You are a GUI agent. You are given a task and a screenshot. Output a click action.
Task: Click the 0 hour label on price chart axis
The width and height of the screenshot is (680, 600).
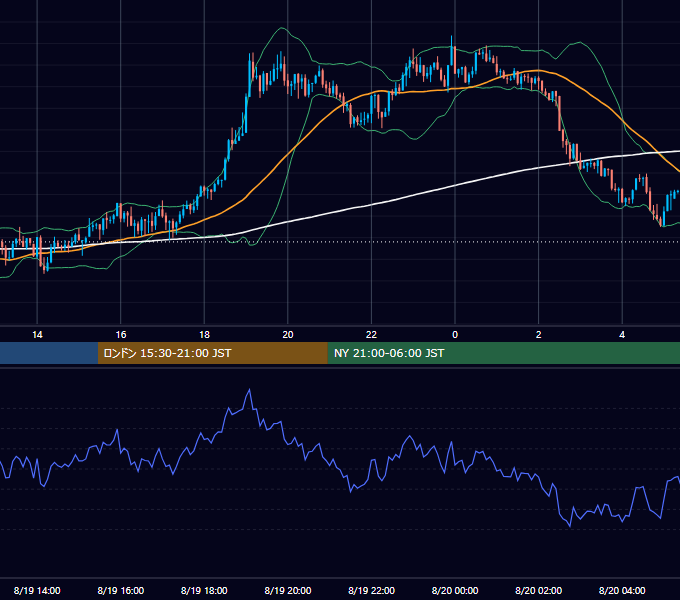coord(455,335)
